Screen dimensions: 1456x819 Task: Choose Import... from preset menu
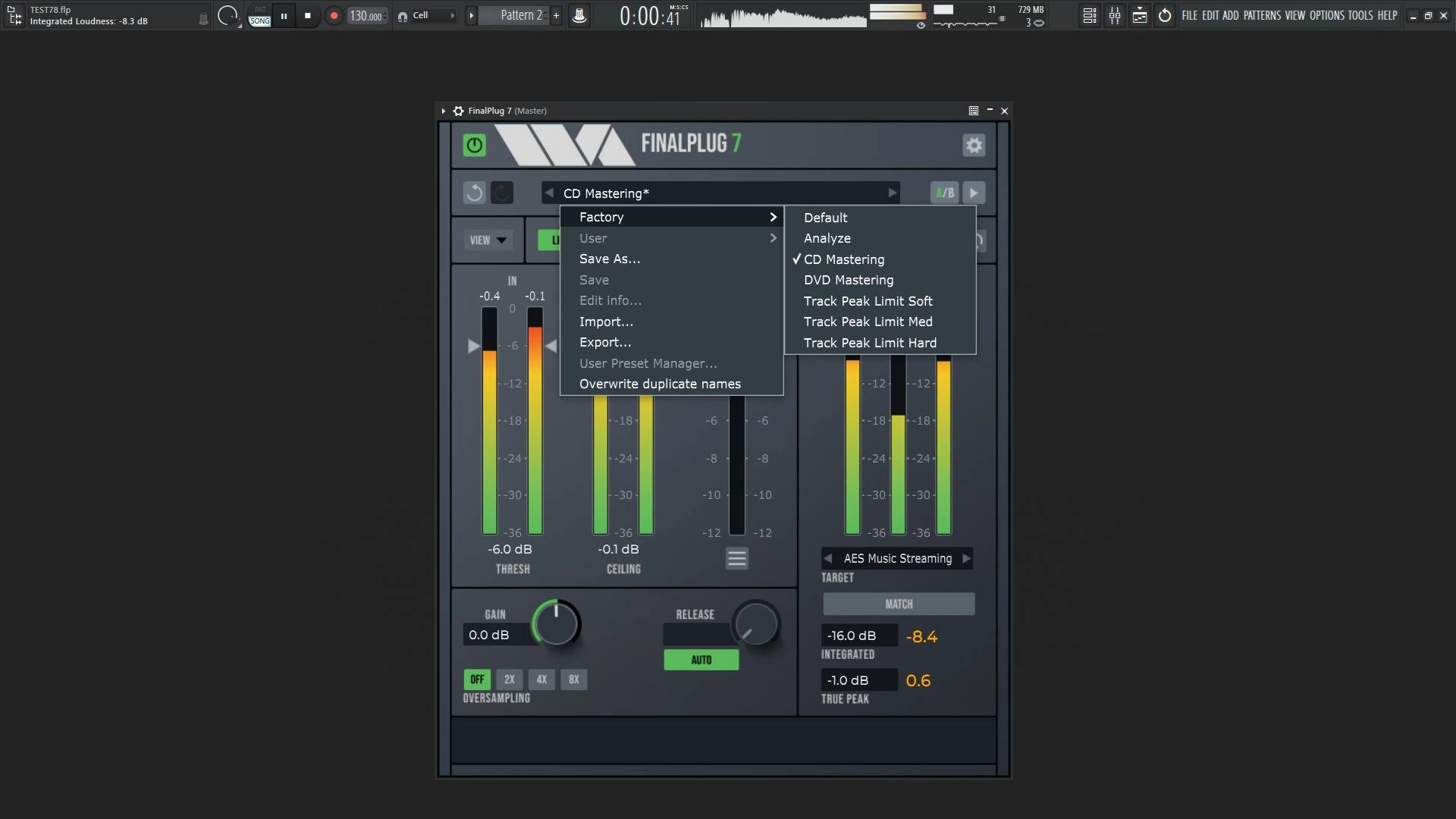[672, 322]
